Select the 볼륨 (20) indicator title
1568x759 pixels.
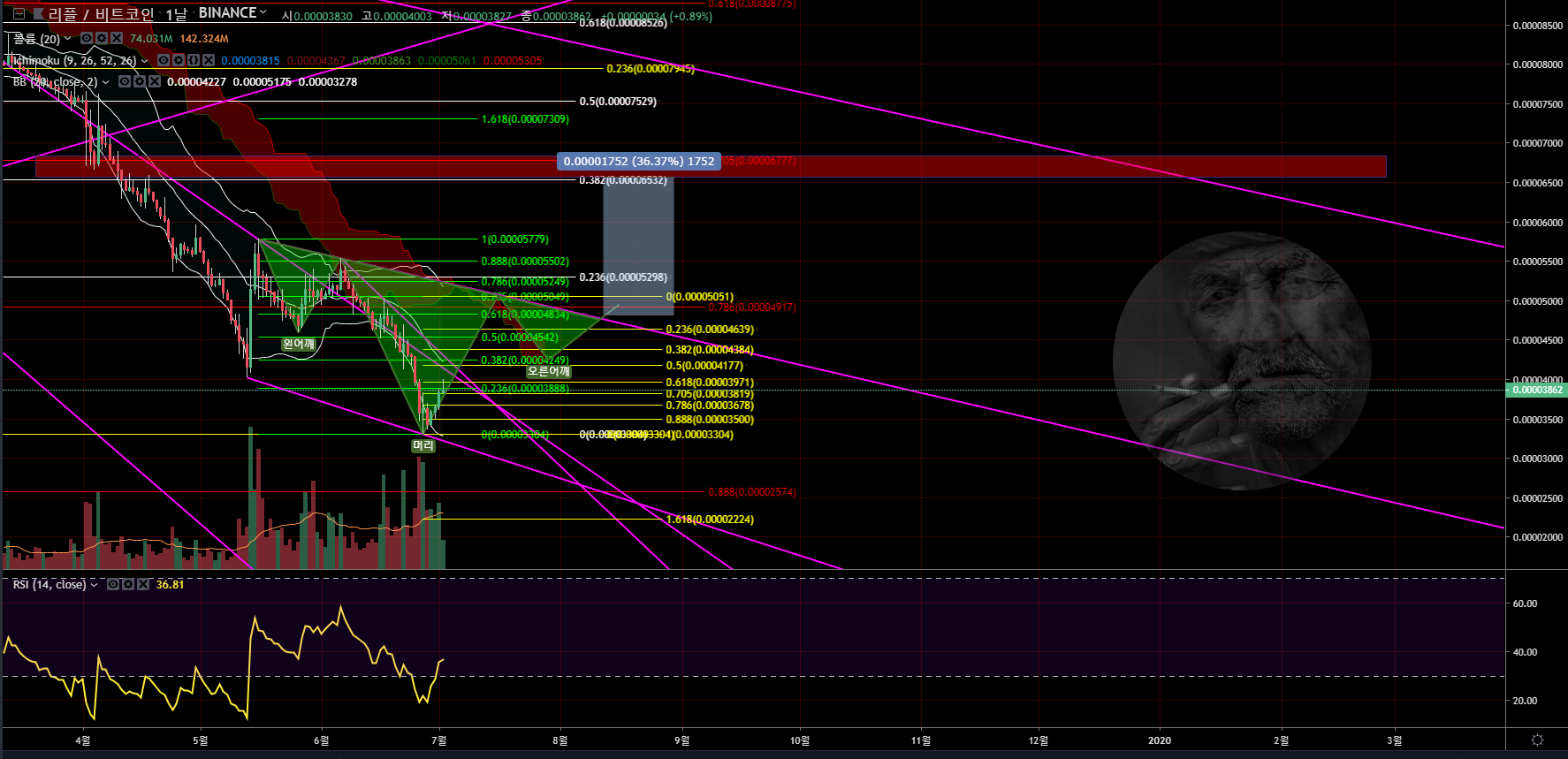click(36, 39)
